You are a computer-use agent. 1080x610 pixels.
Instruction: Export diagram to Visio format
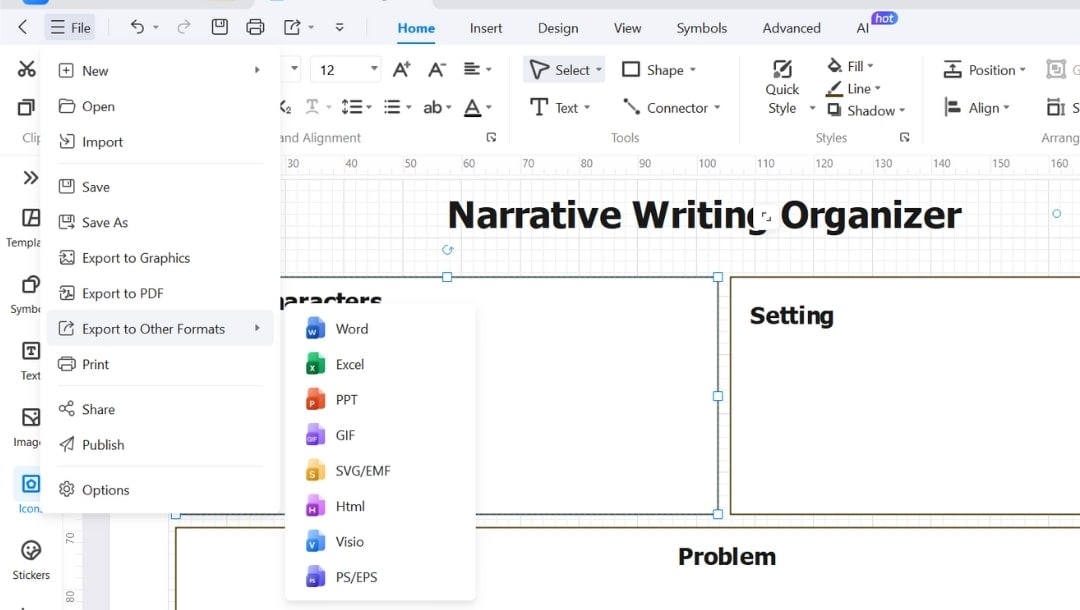(x=380, y=541)
